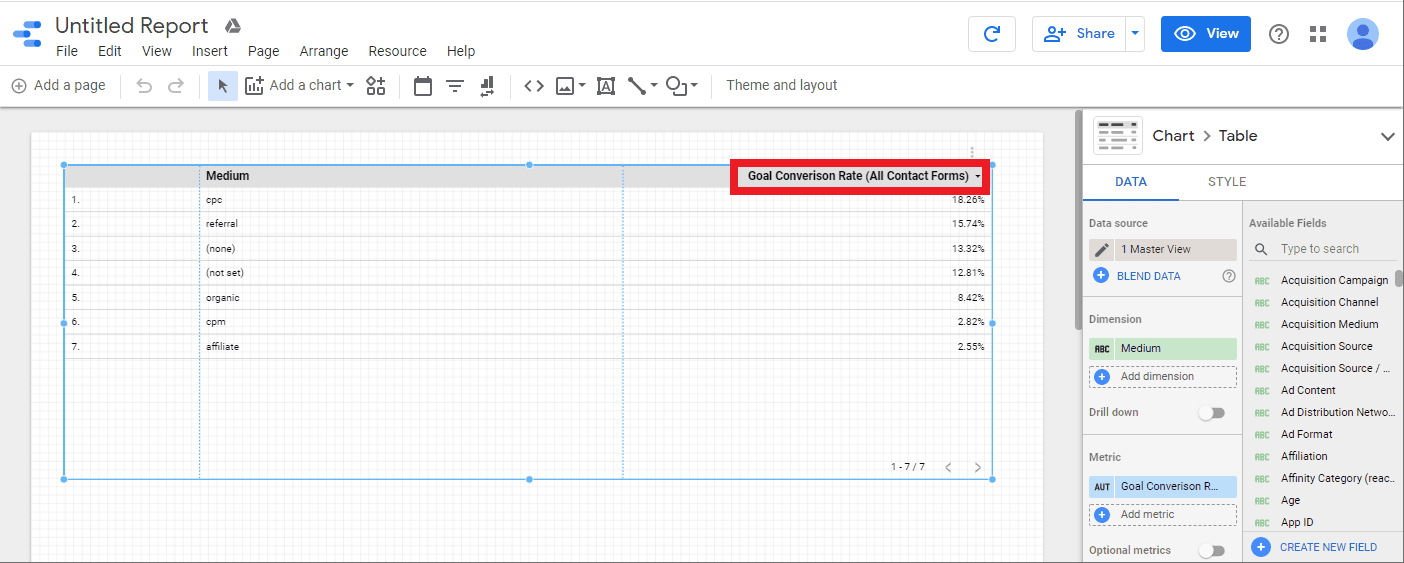Viewport: 1404px width, 563px height.
Task: Insert an image using the image icon
Action: click(x=565, y=86)
